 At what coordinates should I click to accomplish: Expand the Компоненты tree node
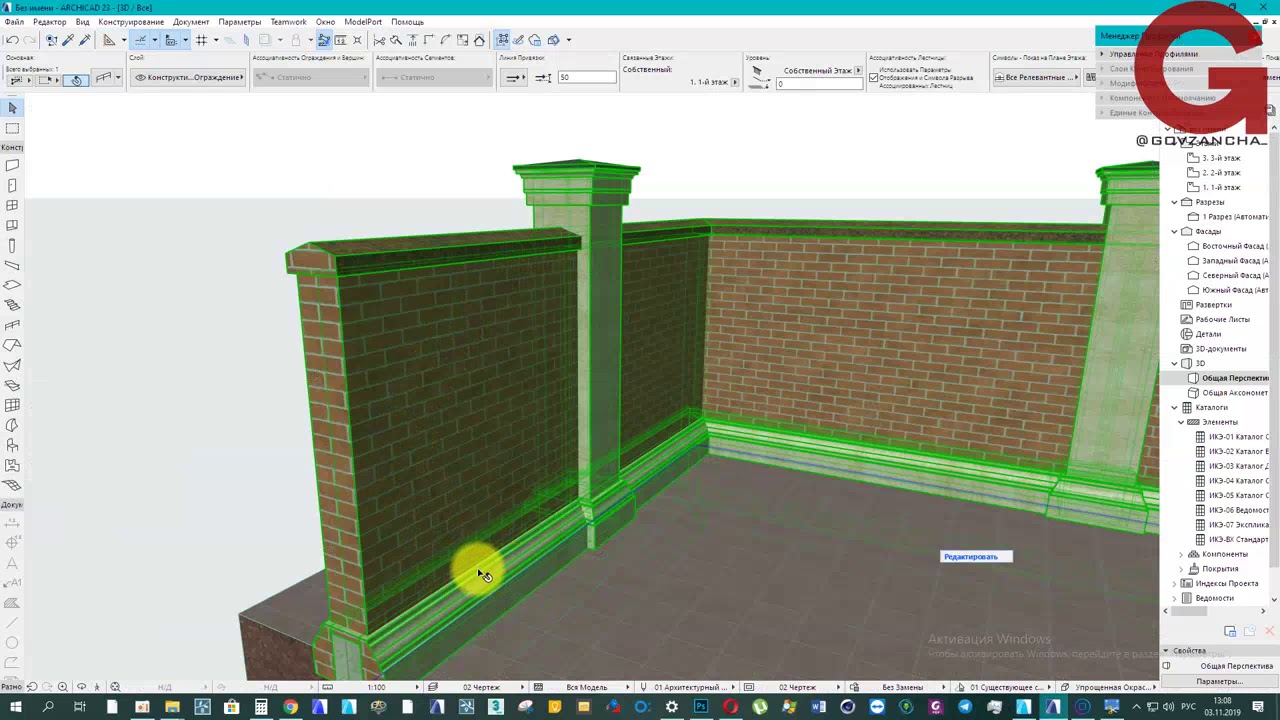1181,554
